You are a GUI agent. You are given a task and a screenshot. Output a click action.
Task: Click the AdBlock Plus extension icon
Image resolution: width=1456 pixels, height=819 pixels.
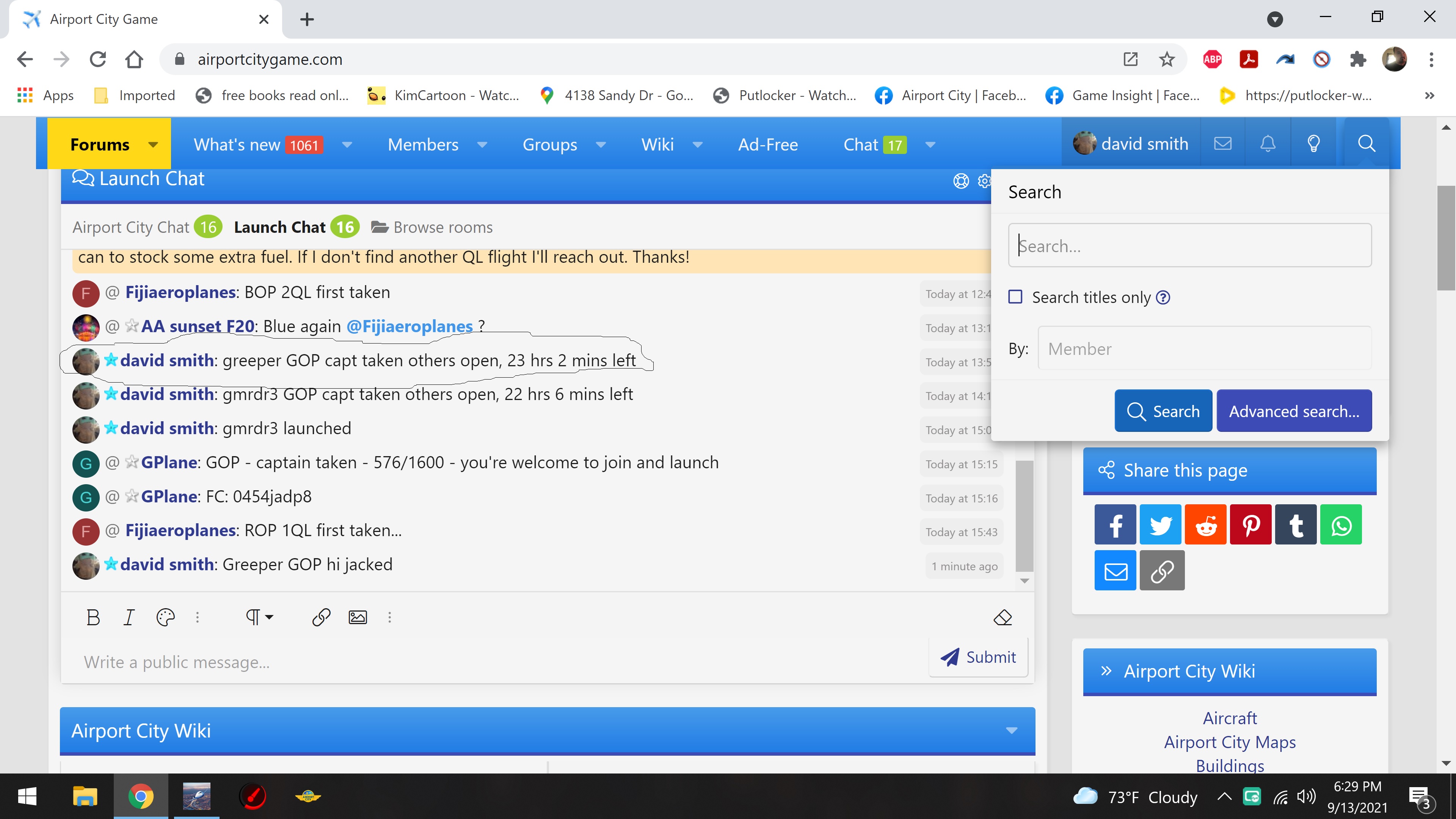pyautogui.click(x=1213, y=60)
